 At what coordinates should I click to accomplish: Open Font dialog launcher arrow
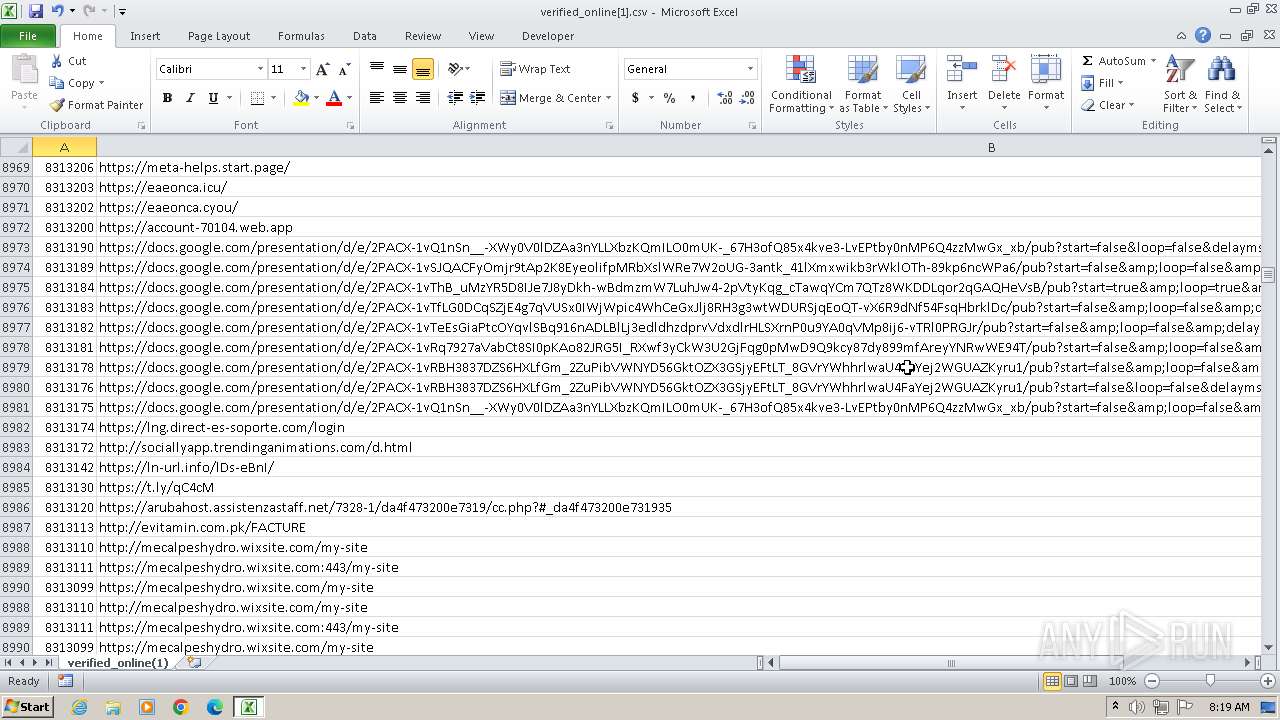pos(350,126)
